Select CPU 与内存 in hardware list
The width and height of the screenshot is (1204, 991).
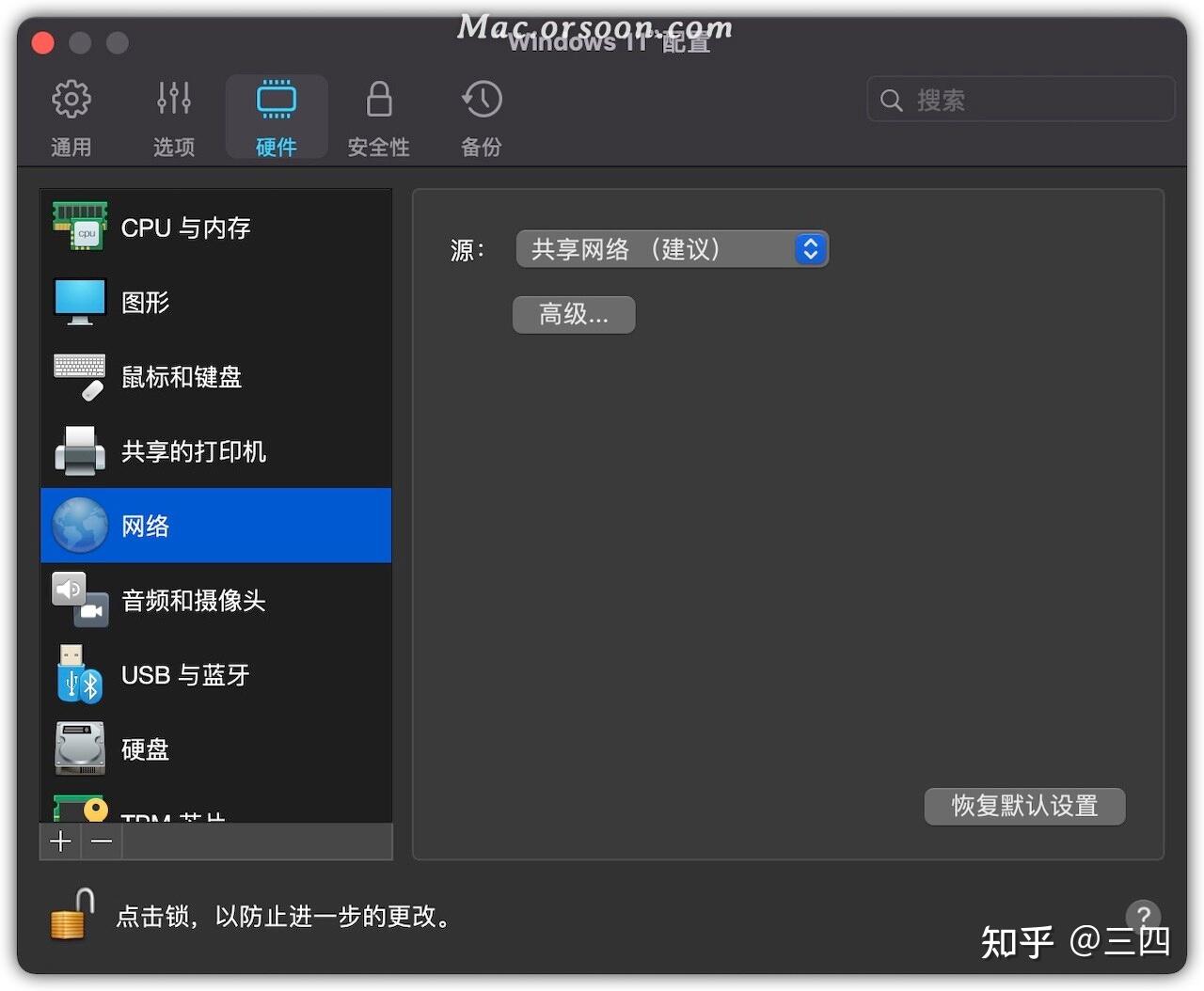(x=216, y=227)
